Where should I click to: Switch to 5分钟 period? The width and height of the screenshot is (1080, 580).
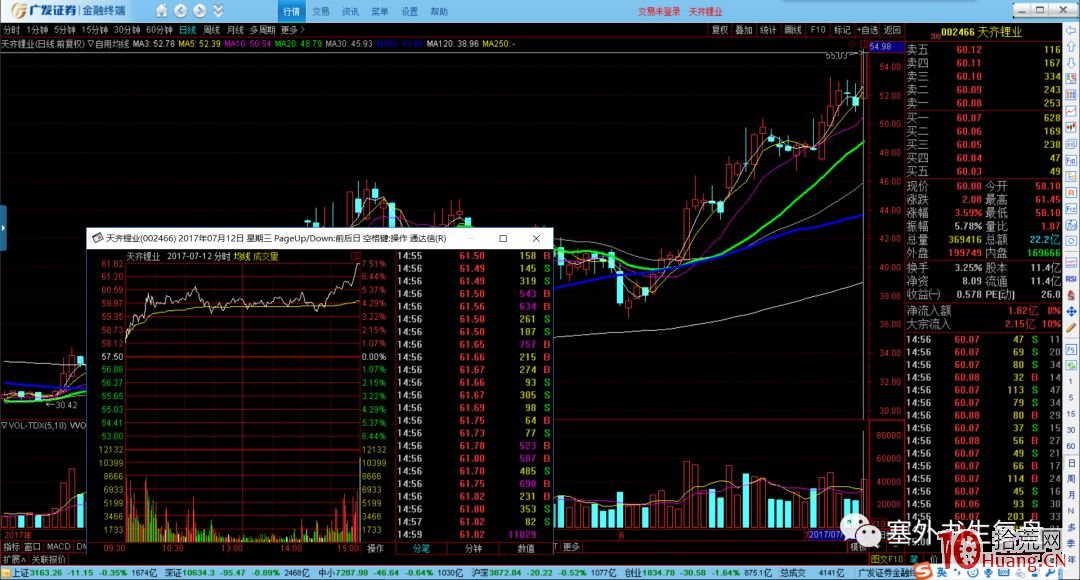65,30
